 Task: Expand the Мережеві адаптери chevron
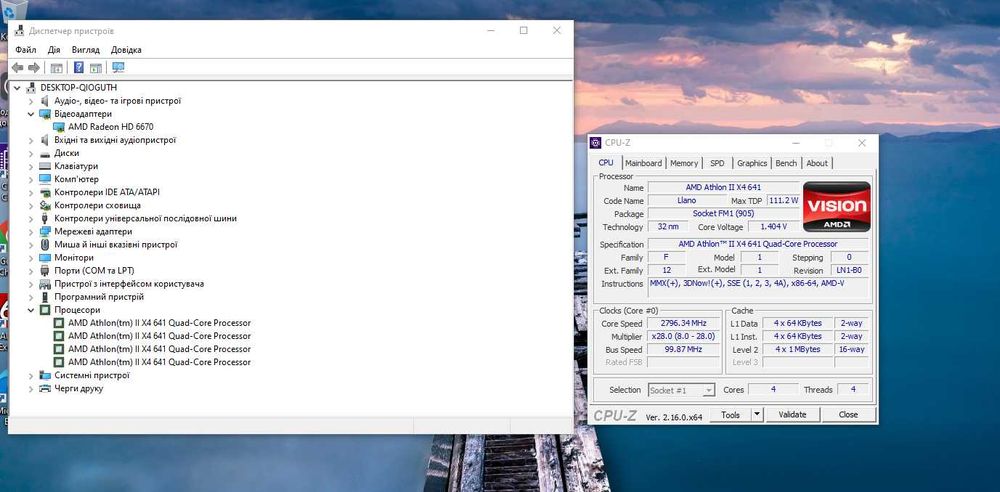31,232
